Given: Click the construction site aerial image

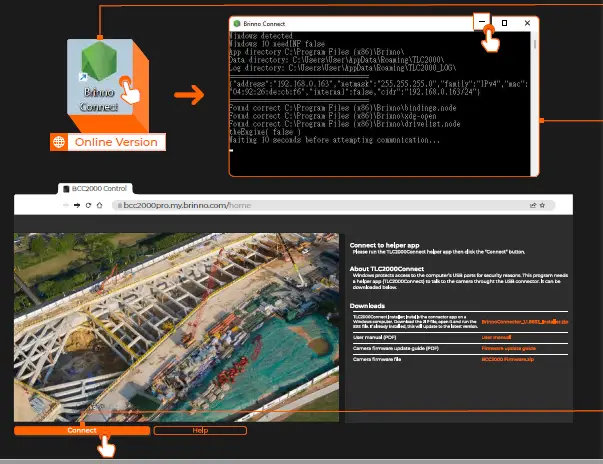Looking at the screenshot, I should click(177, 327).
